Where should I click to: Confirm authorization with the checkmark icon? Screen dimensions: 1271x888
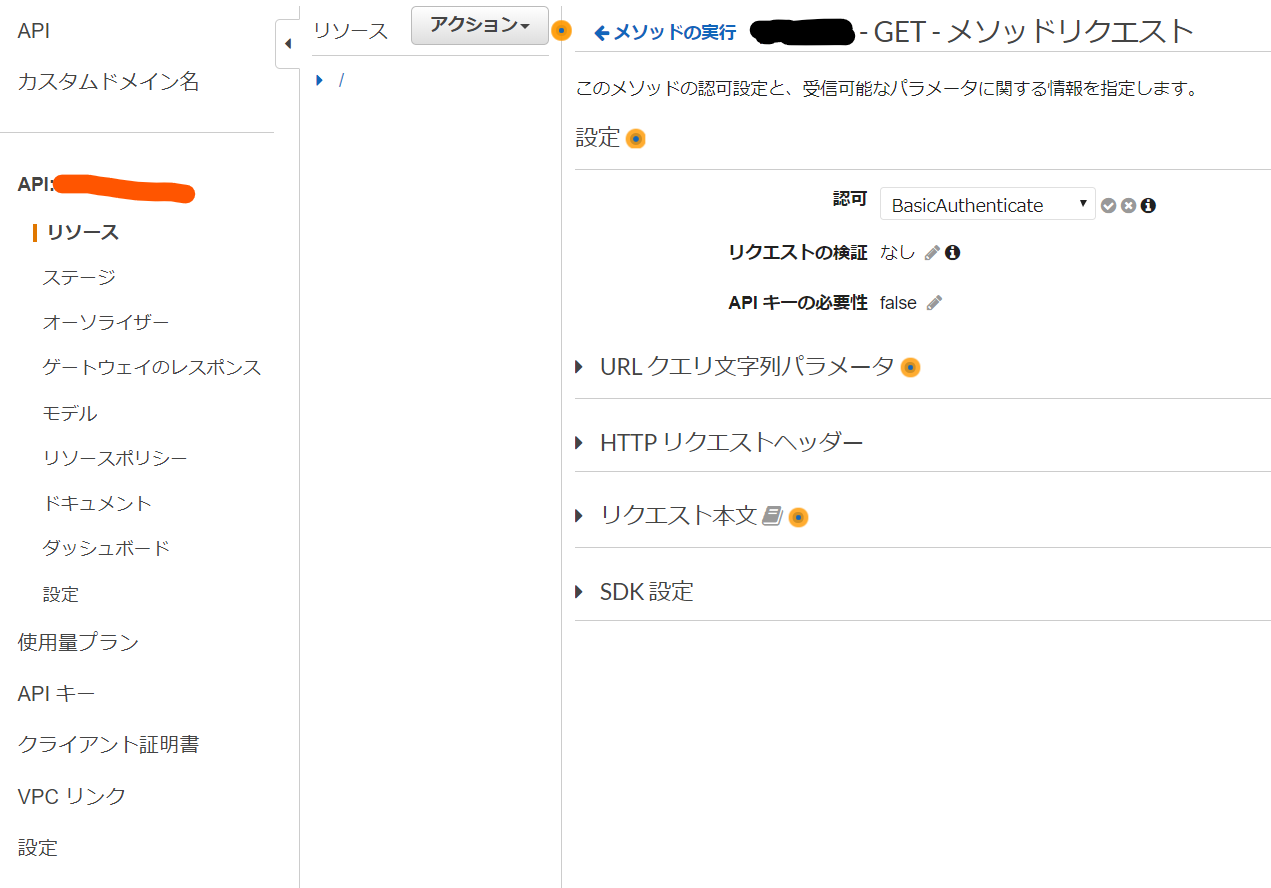(x=1108, y=206)
